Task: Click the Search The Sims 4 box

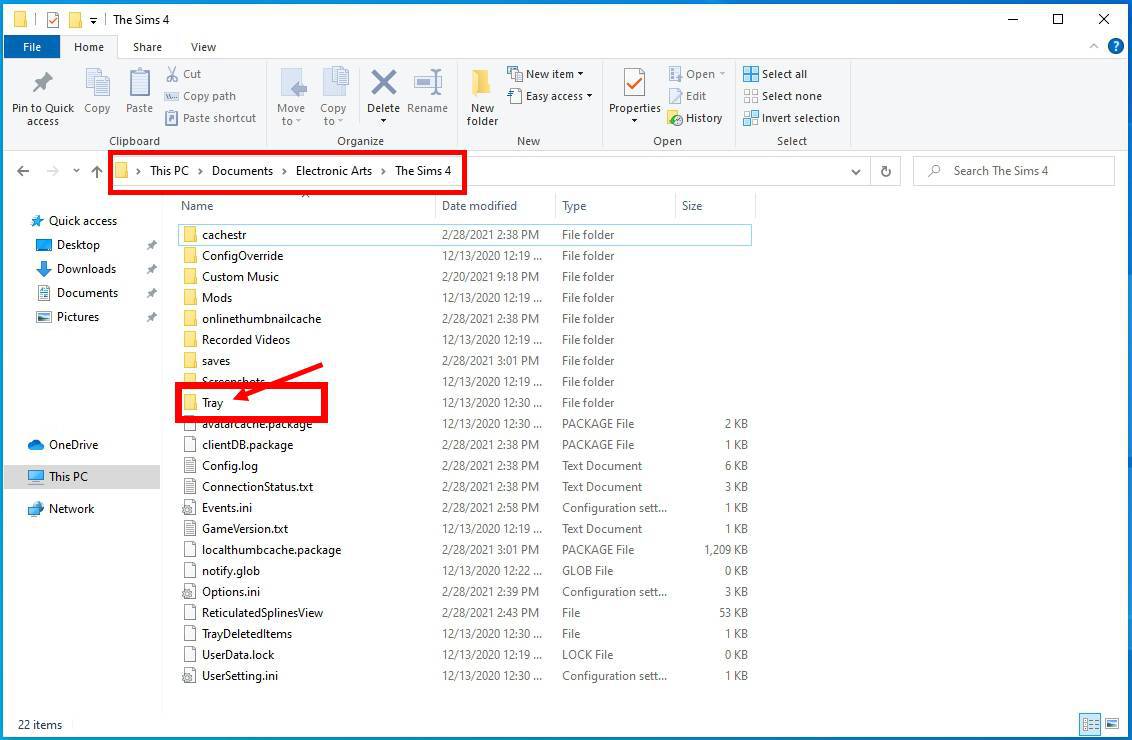Action: click(1014, 171)
